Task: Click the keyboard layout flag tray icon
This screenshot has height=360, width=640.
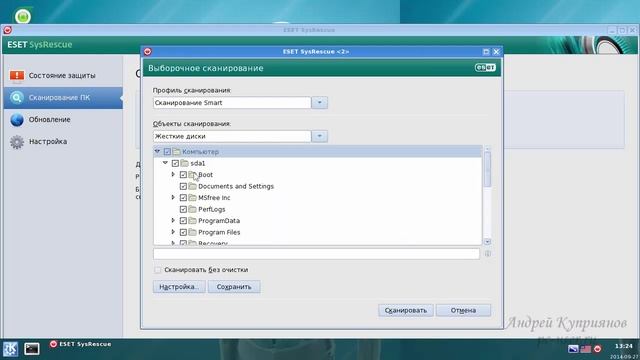Action: (x=586, y=349)
